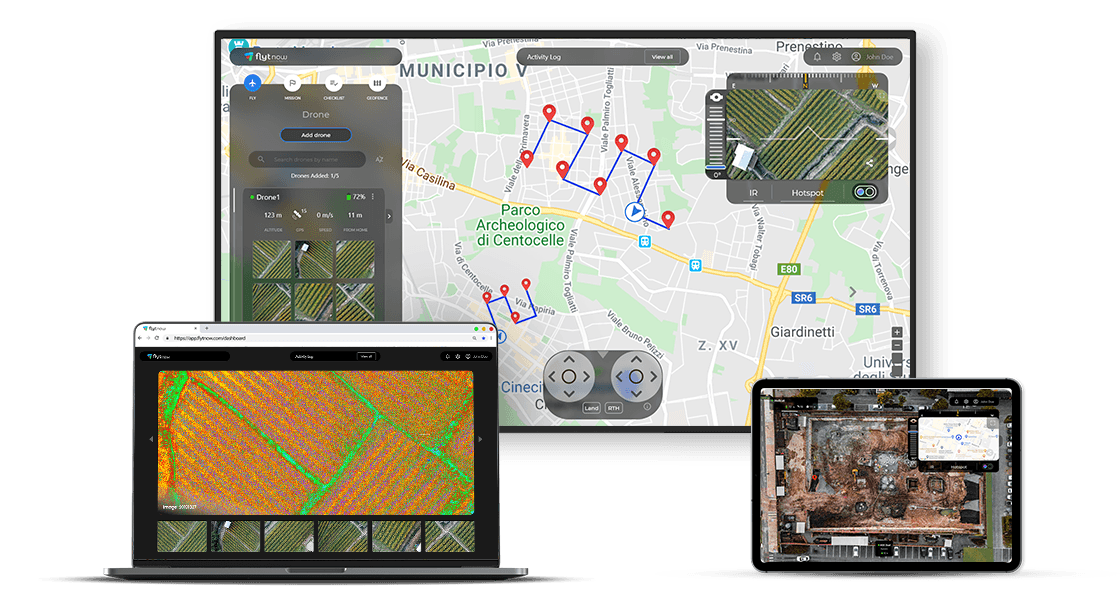Go to next image arrow on laptop
The image size is (1120, 600).
(x=480, y=439)
